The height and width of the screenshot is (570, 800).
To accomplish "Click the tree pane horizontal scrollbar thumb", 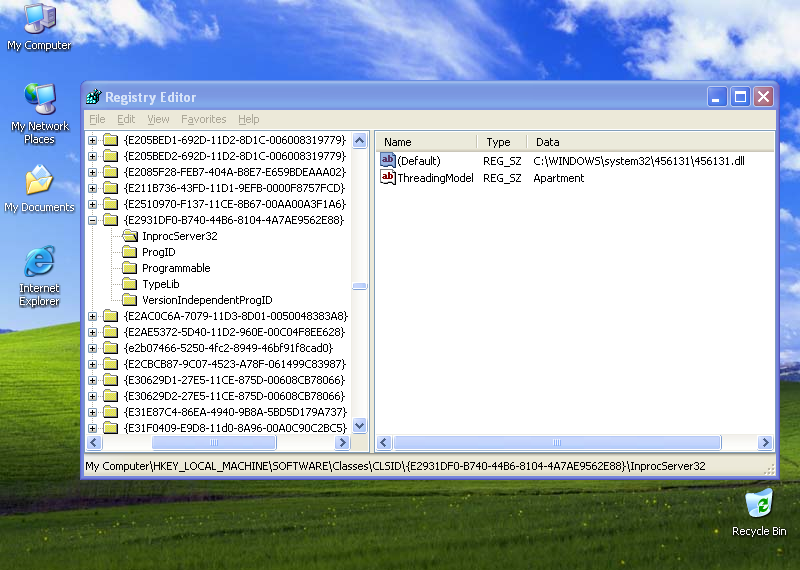I will point(214,442).
